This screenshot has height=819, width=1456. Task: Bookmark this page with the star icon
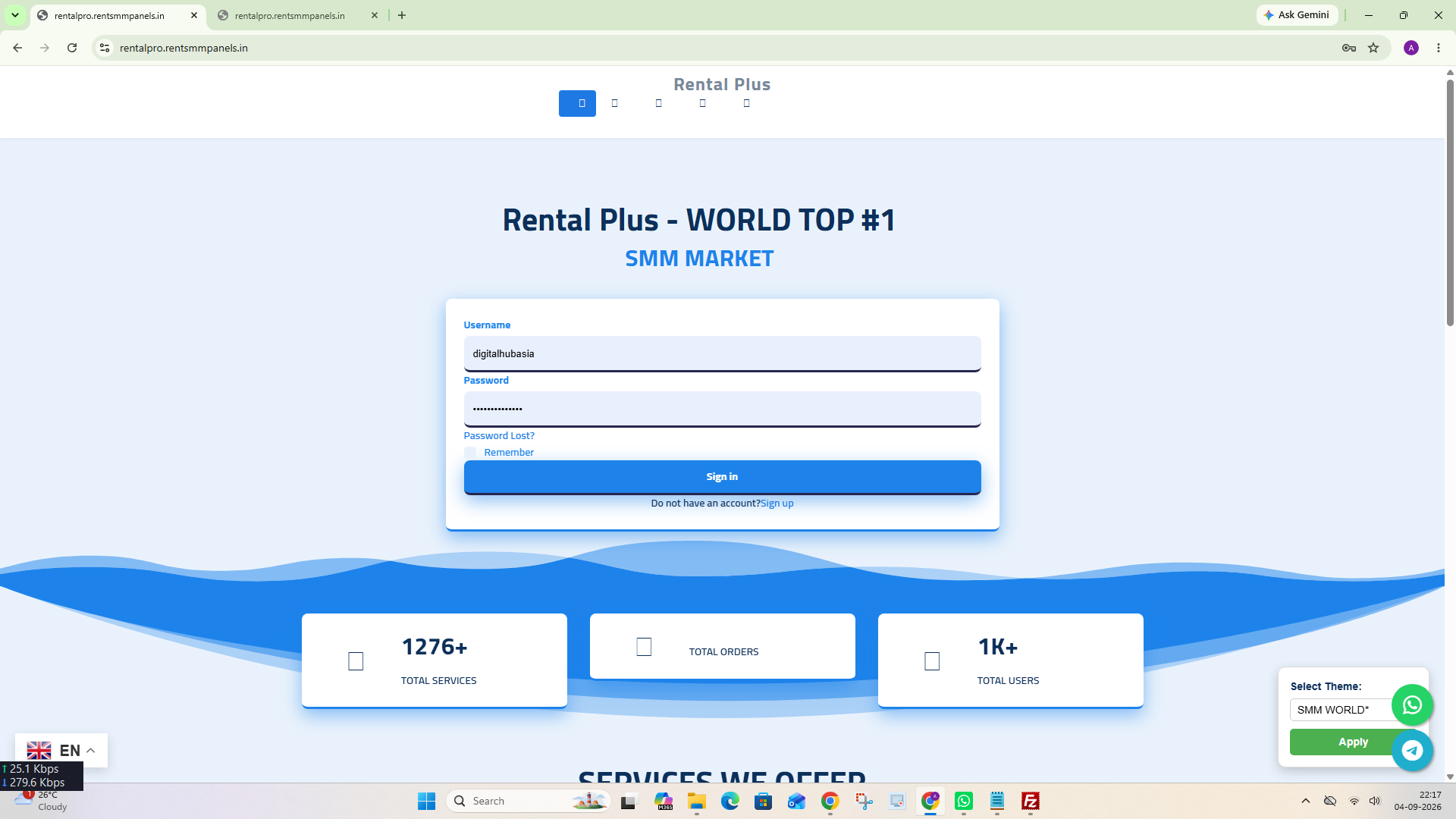tap(1373, 48)
